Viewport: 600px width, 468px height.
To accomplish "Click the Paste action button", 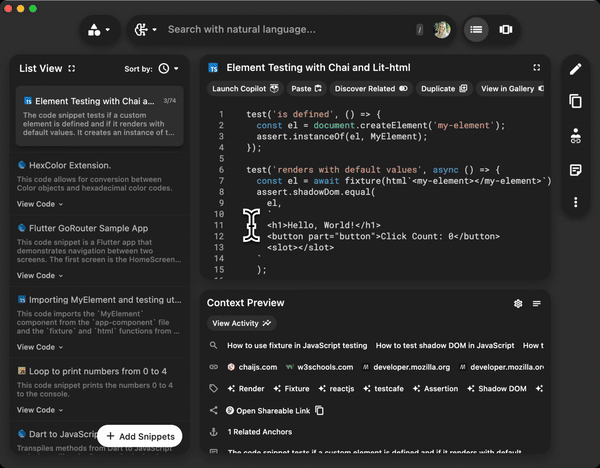I will [306, 88].
